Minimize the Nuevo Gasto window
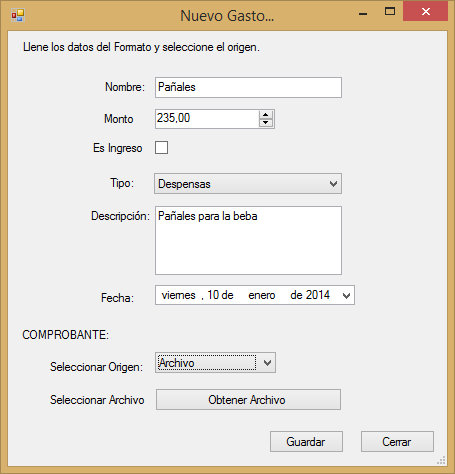455x474 pixels. pos(363,13)
